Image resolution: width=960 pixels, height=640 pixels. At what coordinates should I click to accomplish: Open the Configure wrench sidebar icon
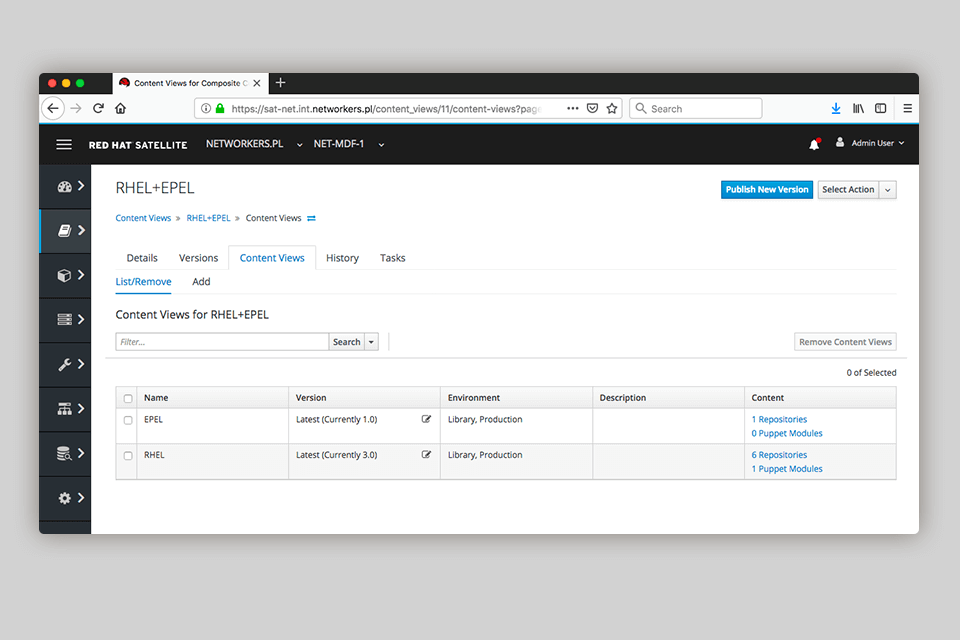65,364
